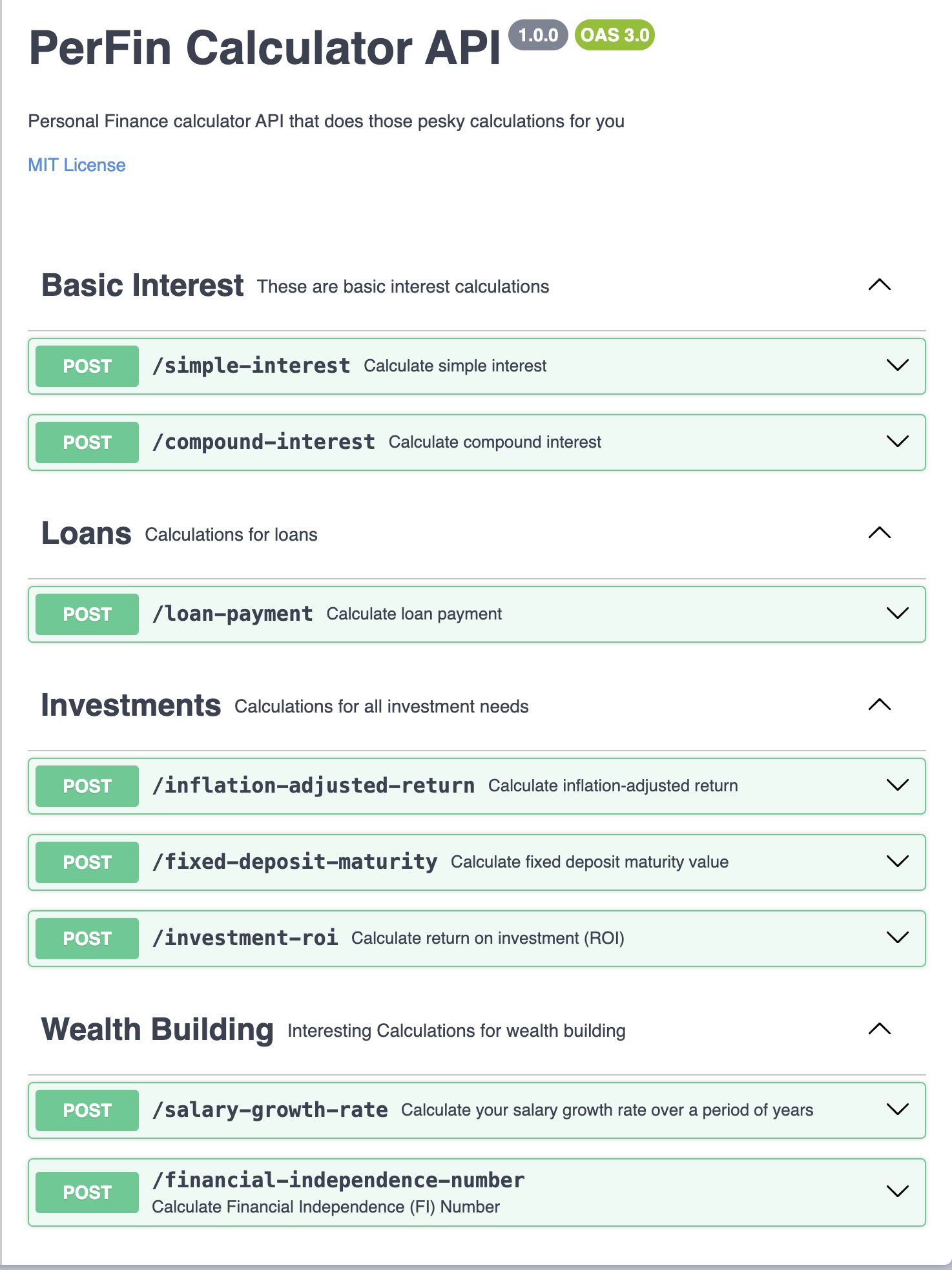Expand the /inflation-adjusted-return endpoint arrow
The image size is (952, 1270).
coord(897,786)
